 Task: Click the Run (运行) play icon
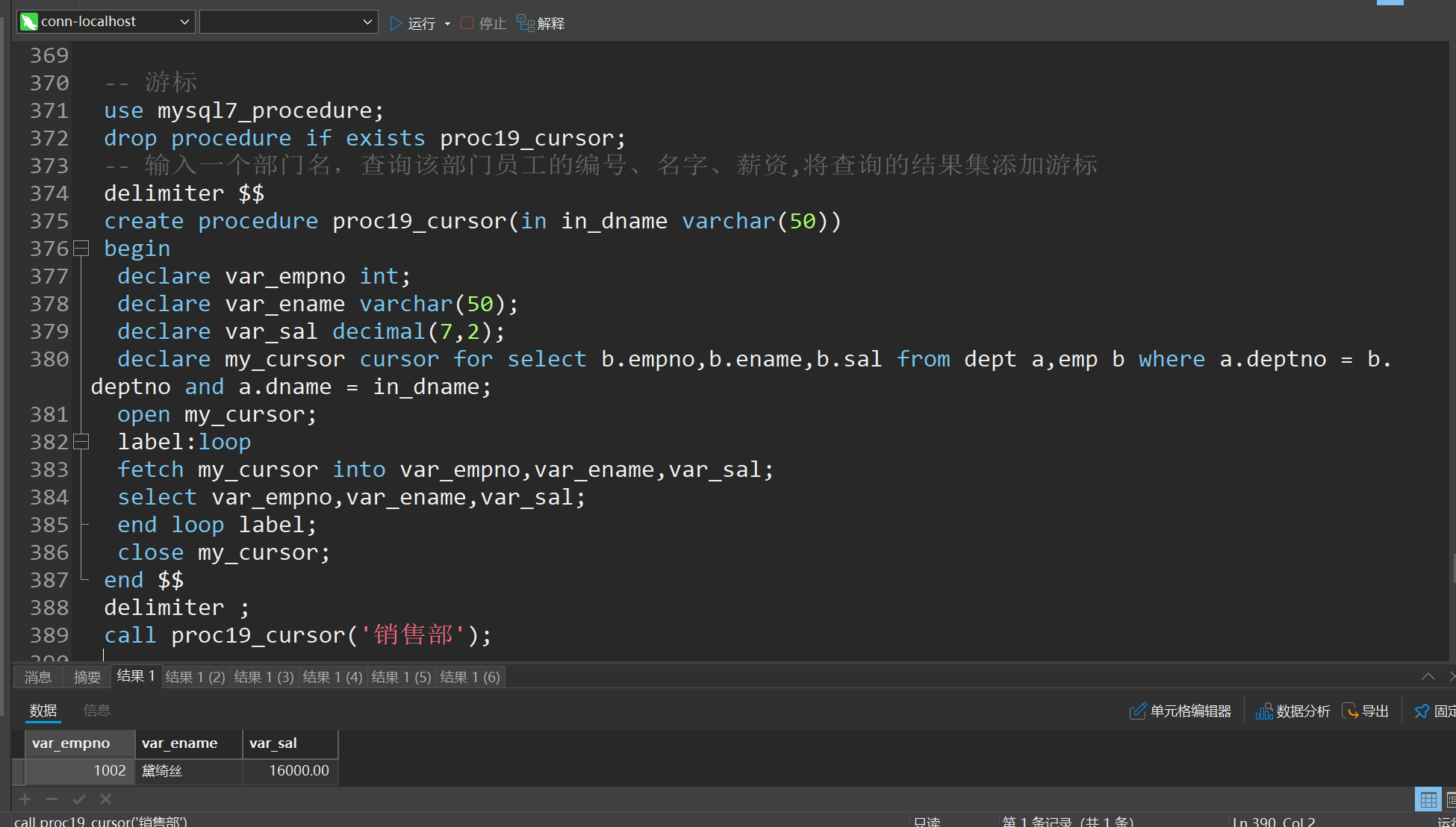pyautogui.click(x=396, y=23)
